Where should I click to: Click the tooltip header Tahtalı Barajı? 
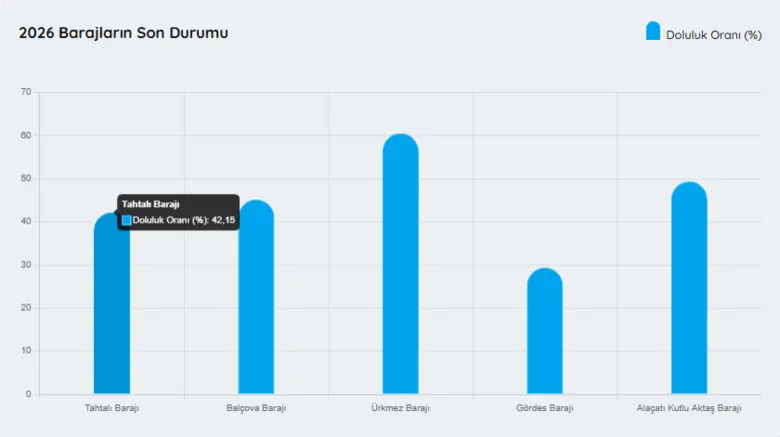click(x=150, y=204)
